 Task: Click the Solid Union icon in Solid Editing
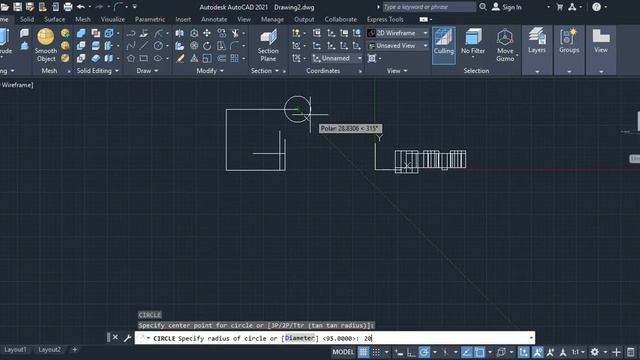click(81, 33)
